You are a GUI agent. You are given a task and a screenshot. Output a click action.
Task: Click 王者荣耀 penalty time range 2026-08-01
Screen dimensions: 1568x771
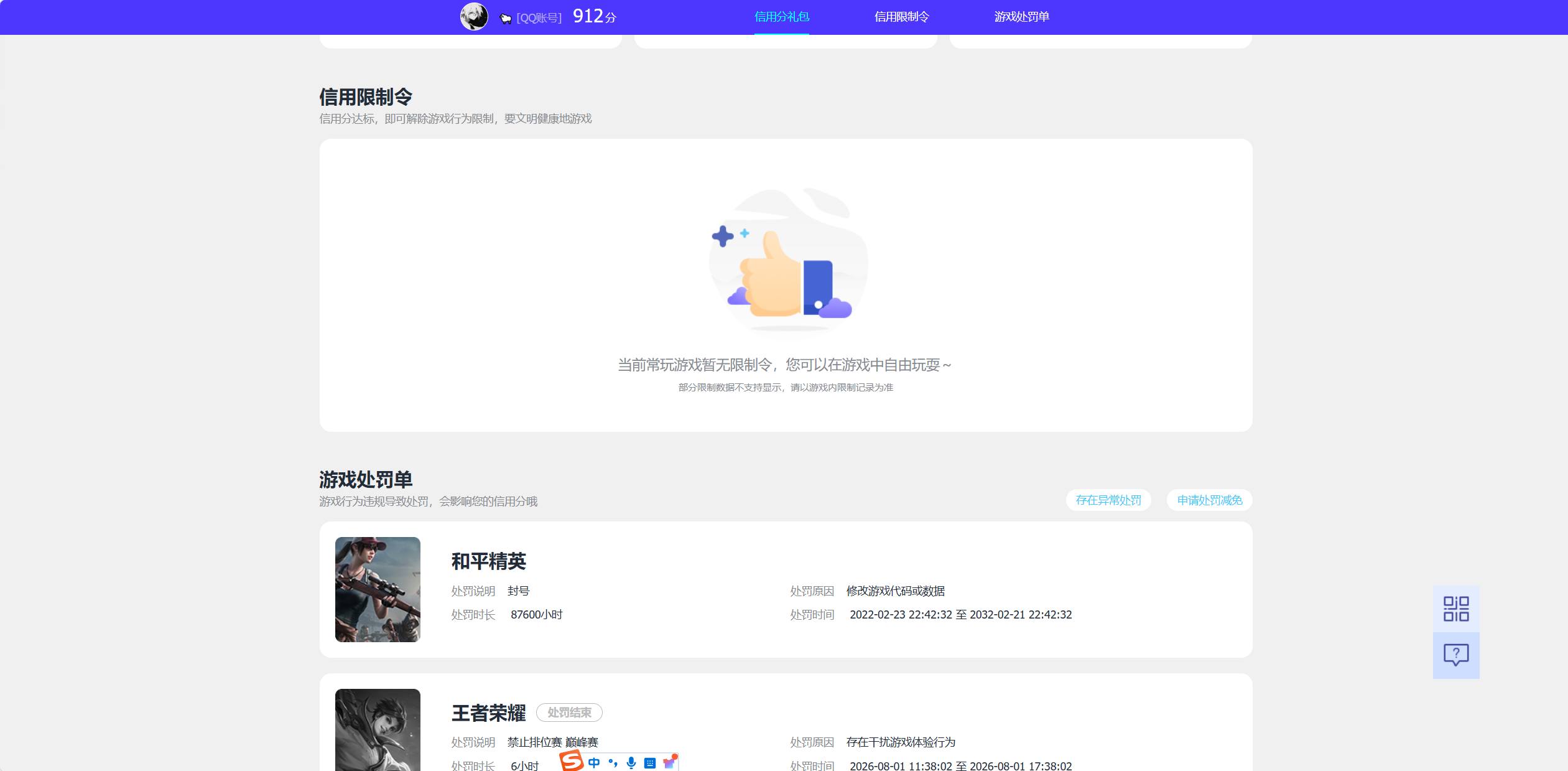[961, 766]
